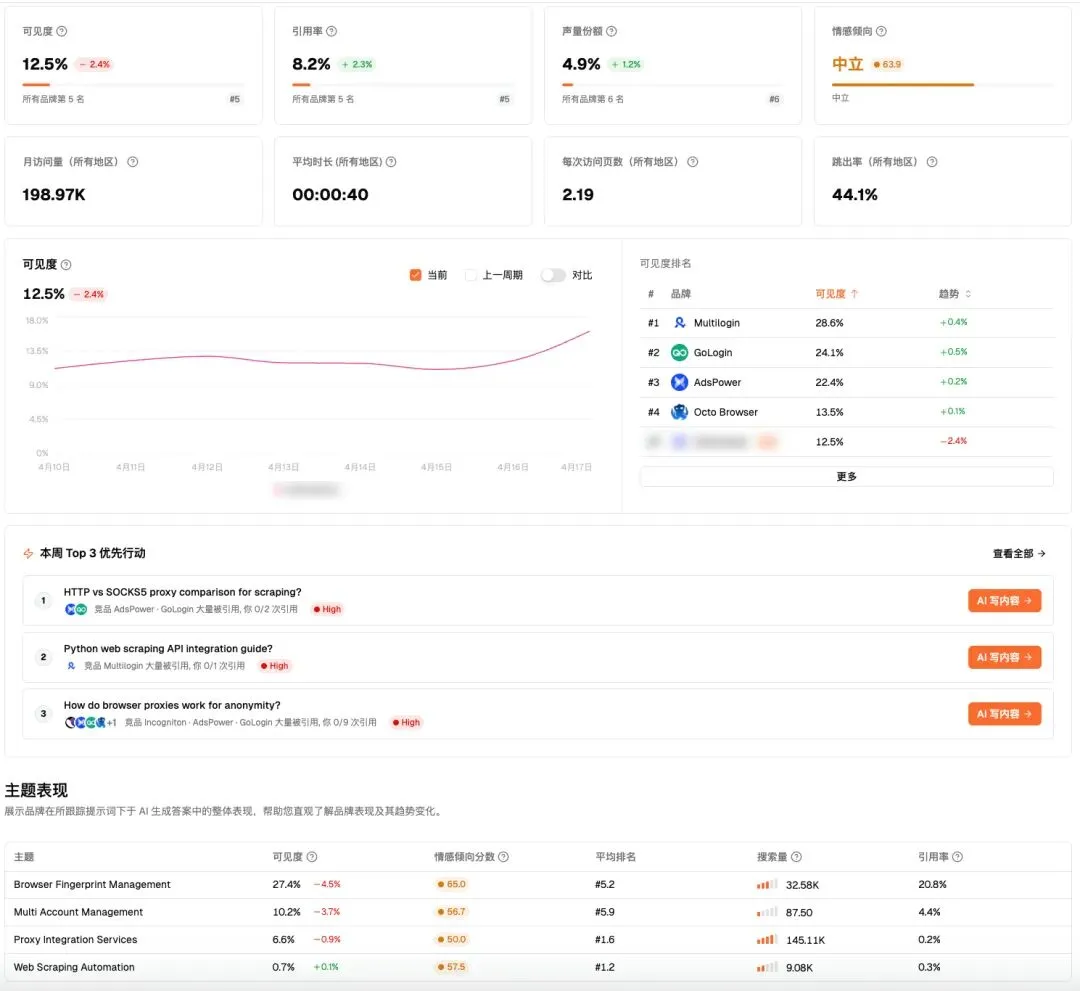The image size is (1080, 991).
Task: Click -2.4% change badge in top card
Action: pos(94,64)
